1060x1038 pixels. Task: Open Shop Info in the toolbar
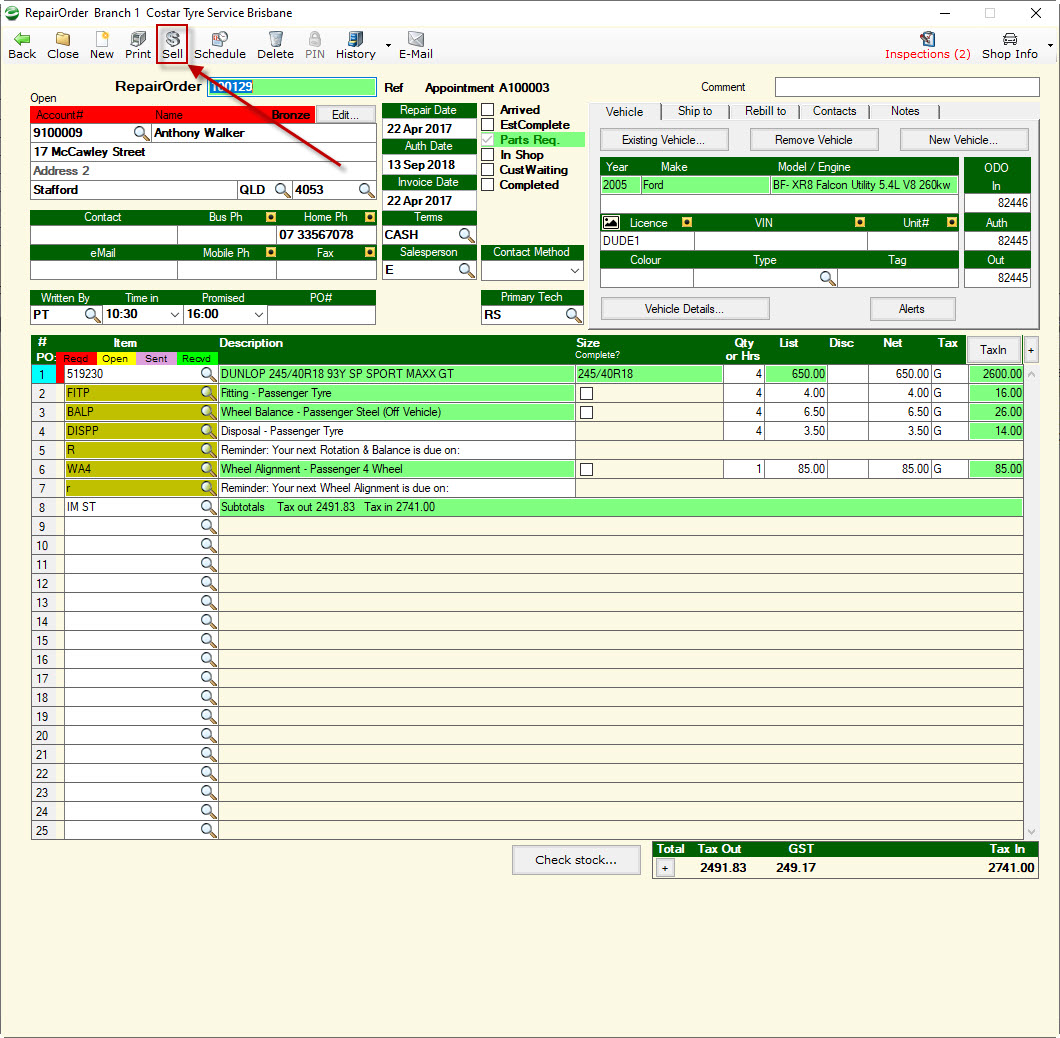click(x=1009, y=45)
